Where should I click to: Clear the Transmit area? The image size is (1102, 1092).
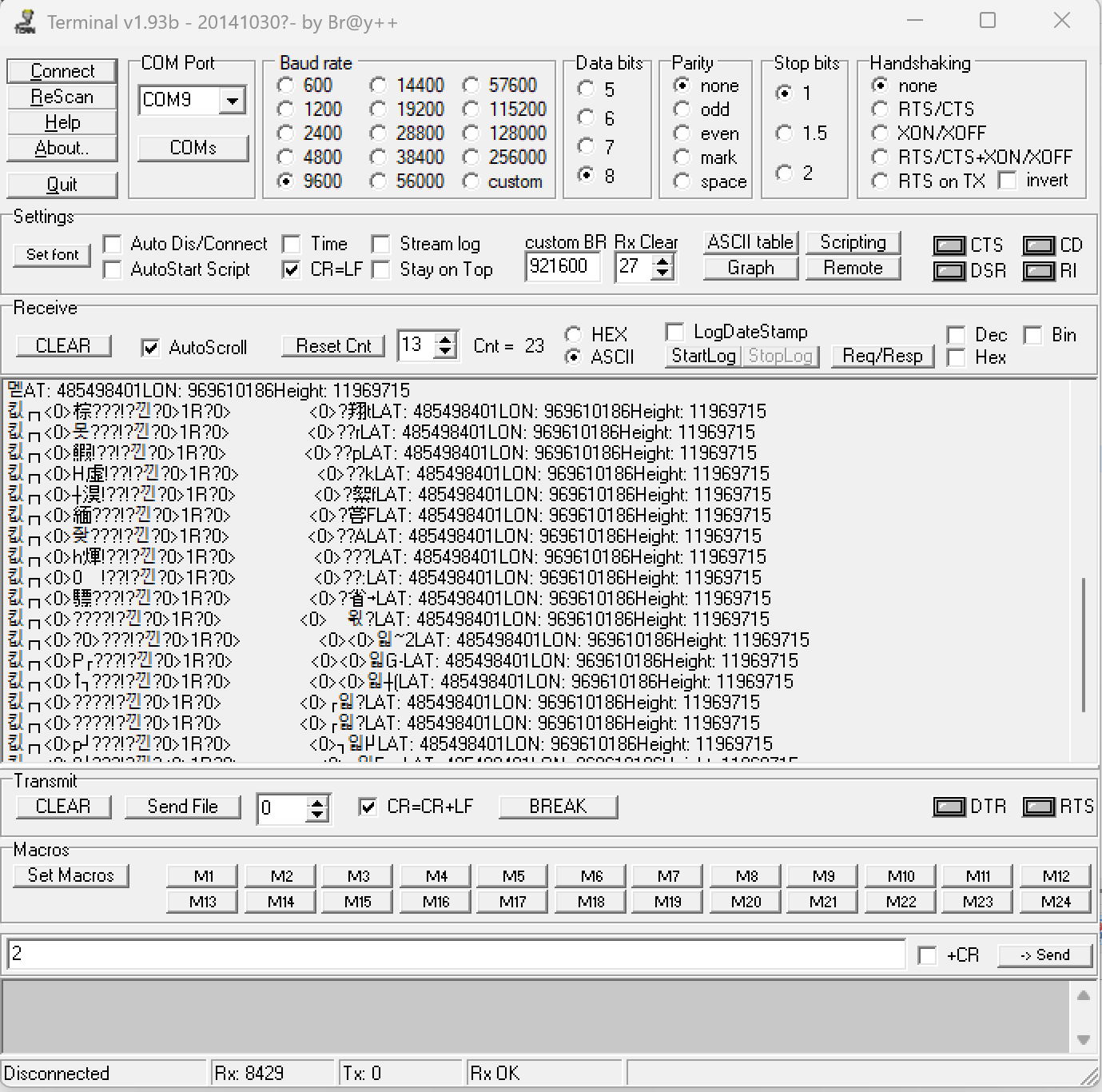(63, 807)
